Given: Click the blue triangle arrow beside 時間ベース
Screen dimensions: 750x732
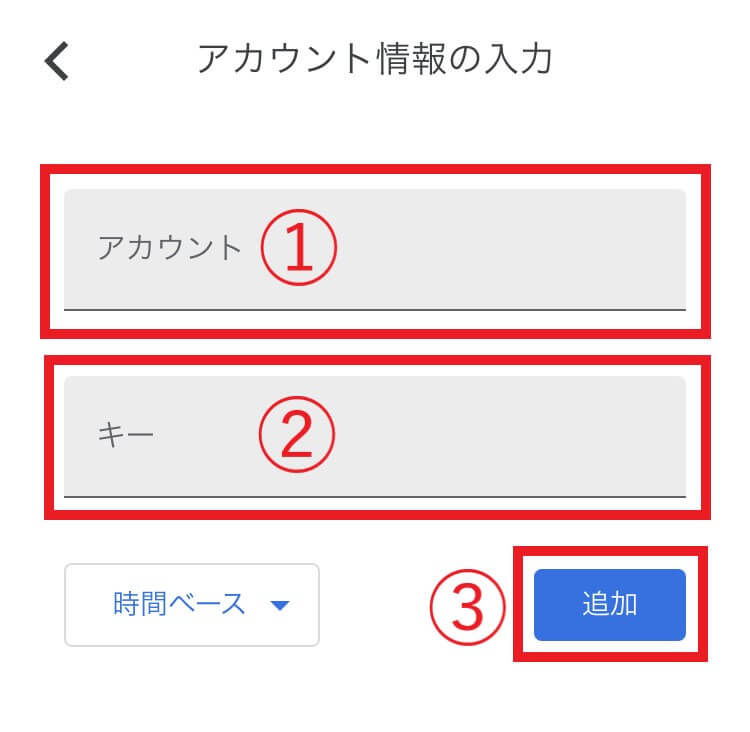Looking at the screenshot, I should click(280, 605).
